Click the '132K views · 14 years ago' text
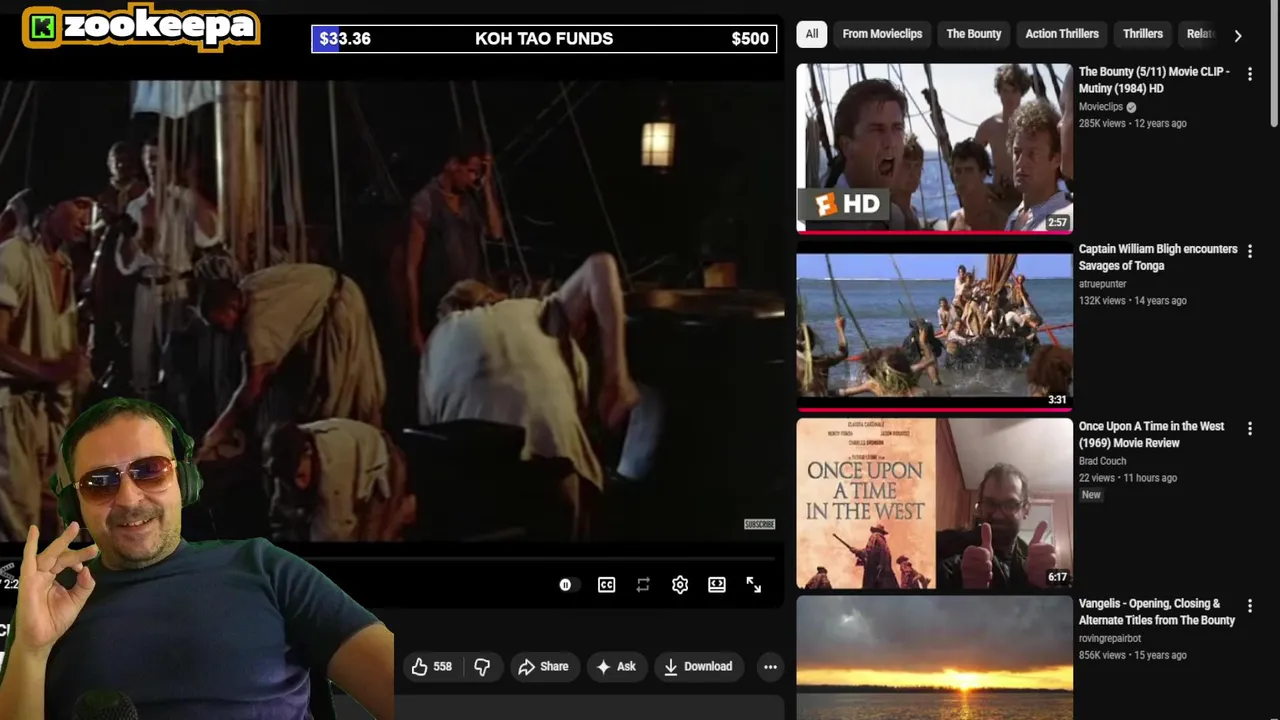1280x720 pixels. coord(1133,300)
